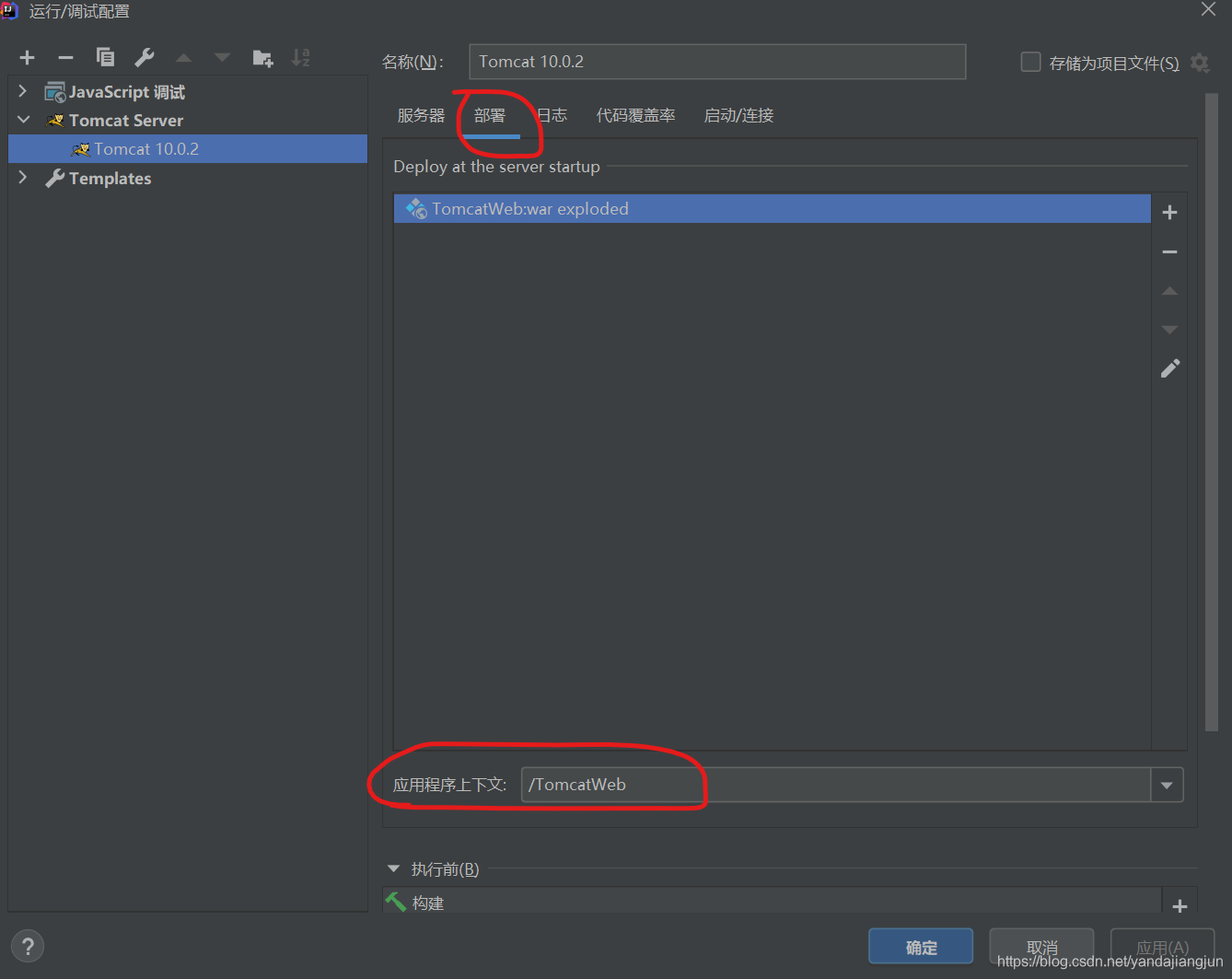Switch to the 服务器 tab
This screenshot has width=1232, height=979.
click(421, 115)
